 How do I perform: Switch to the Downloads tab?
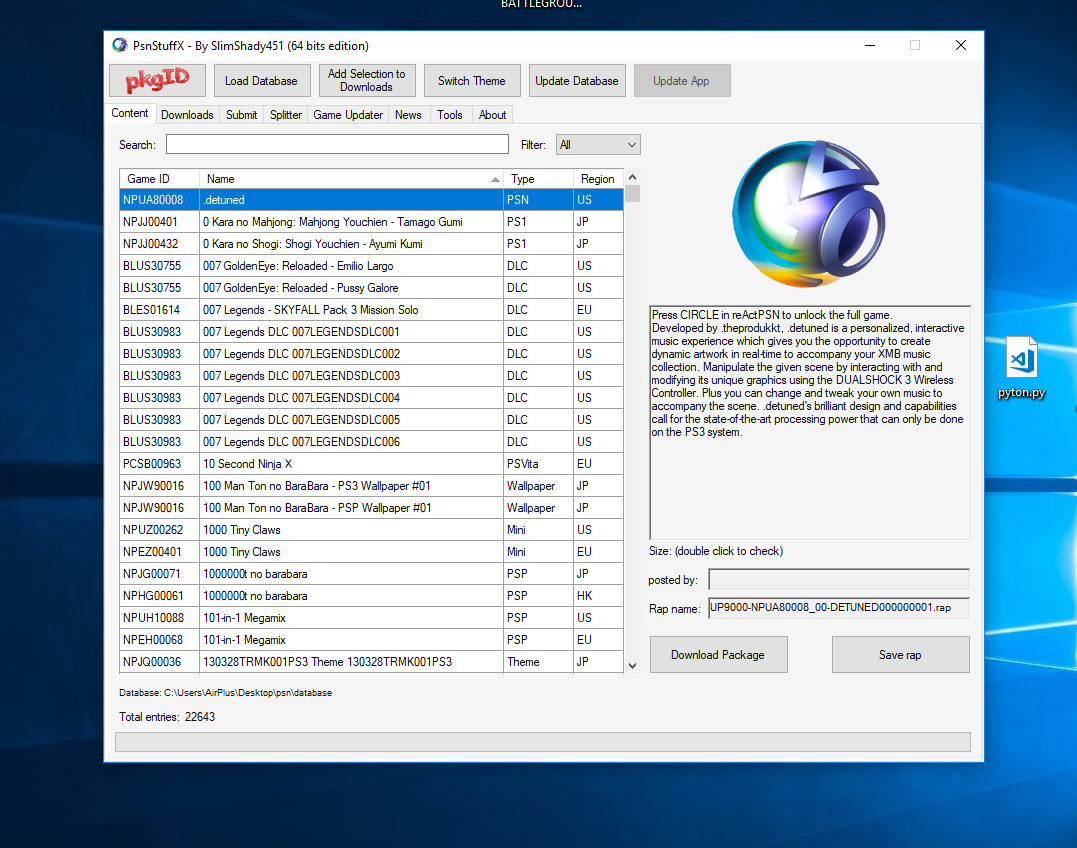[187, 115]
